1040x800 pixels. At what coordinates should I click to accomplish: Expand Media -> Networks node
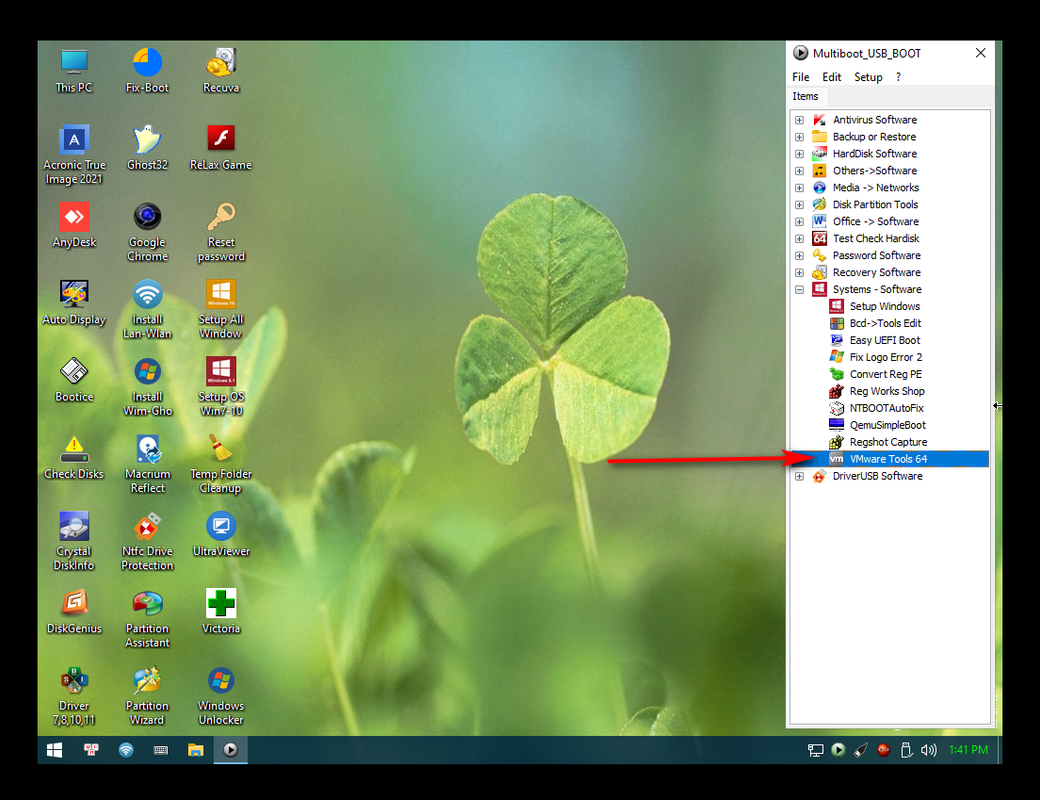click(x=799, y=188)
